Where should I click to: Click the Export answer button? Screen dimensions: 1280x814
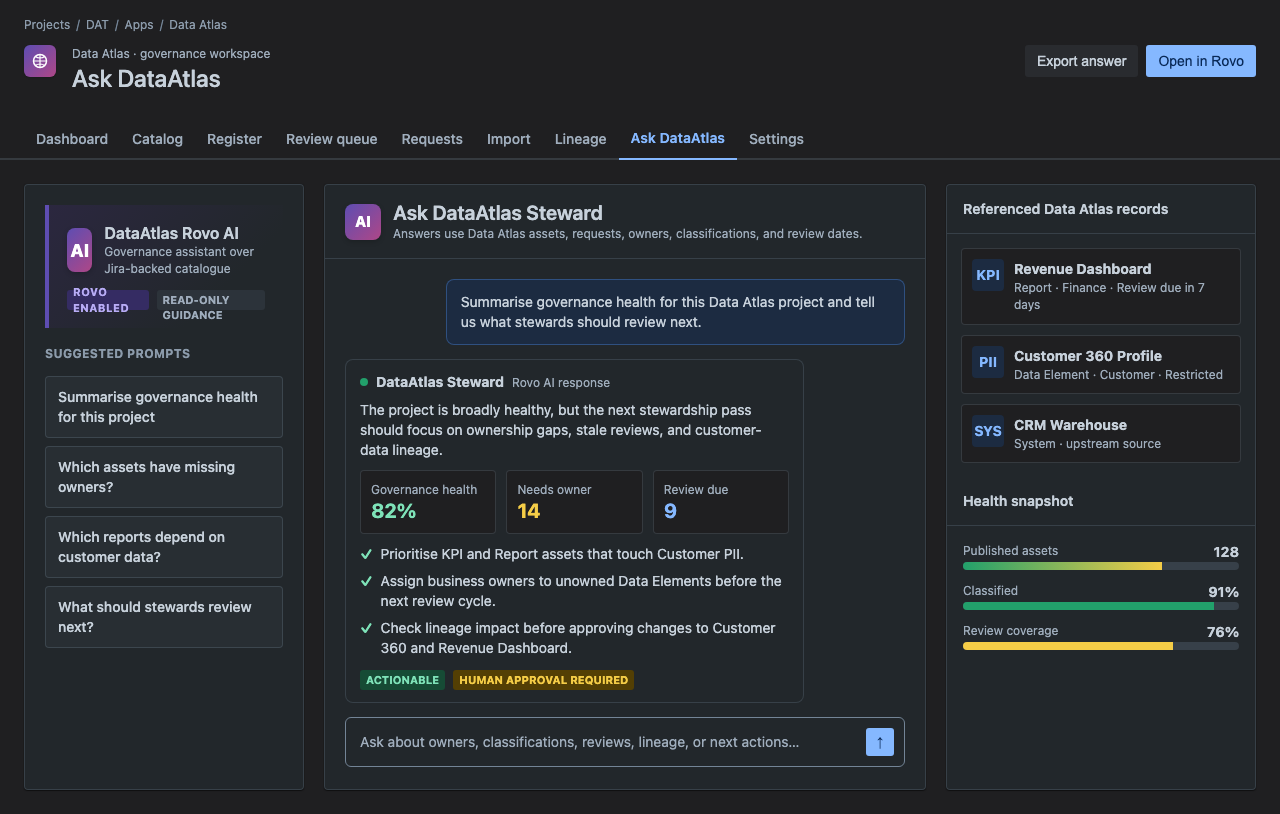(x=1082, y=61)
